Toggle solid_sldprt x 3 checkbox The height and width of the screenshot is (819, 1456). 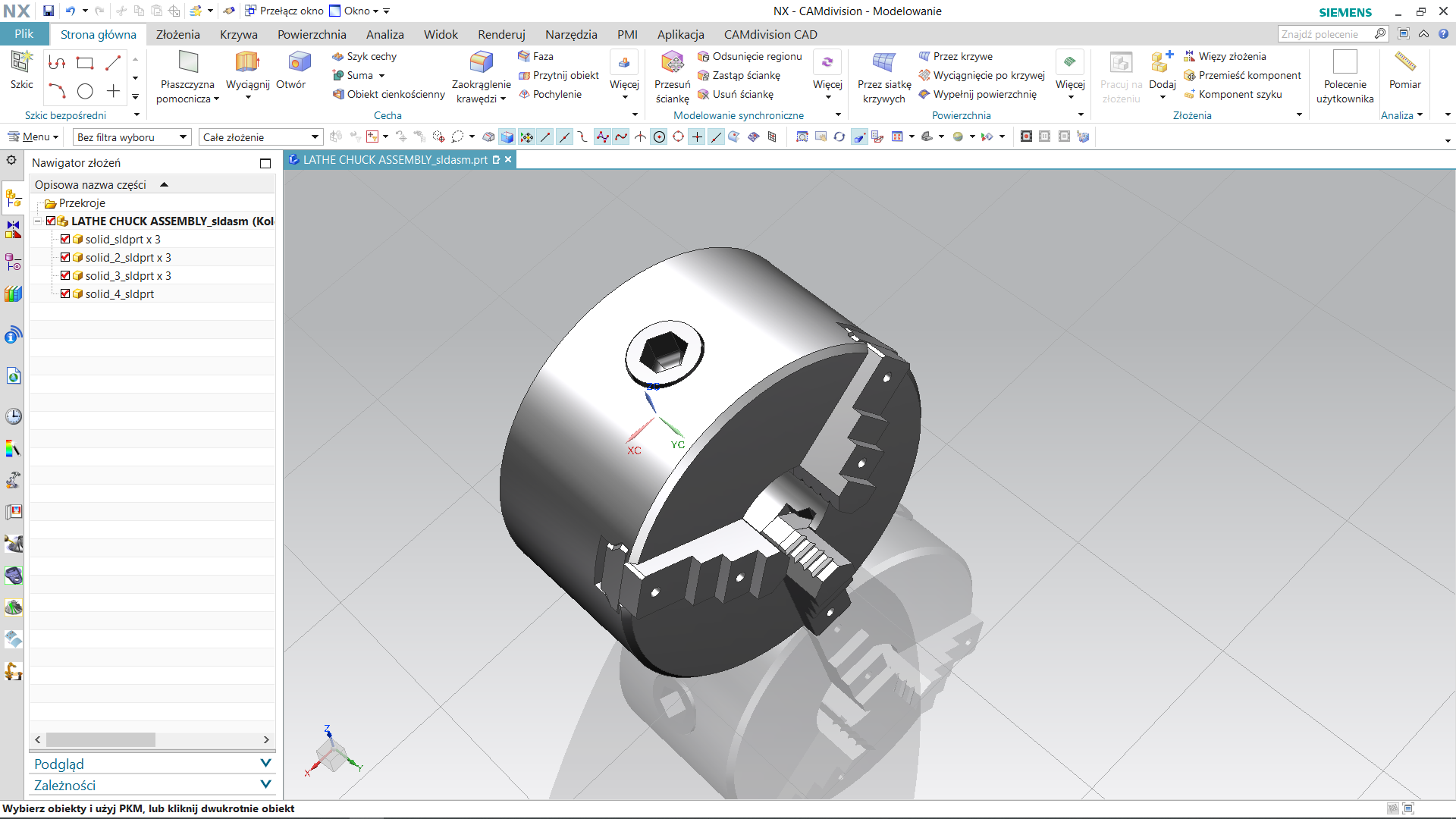click(x=65, y=239)
